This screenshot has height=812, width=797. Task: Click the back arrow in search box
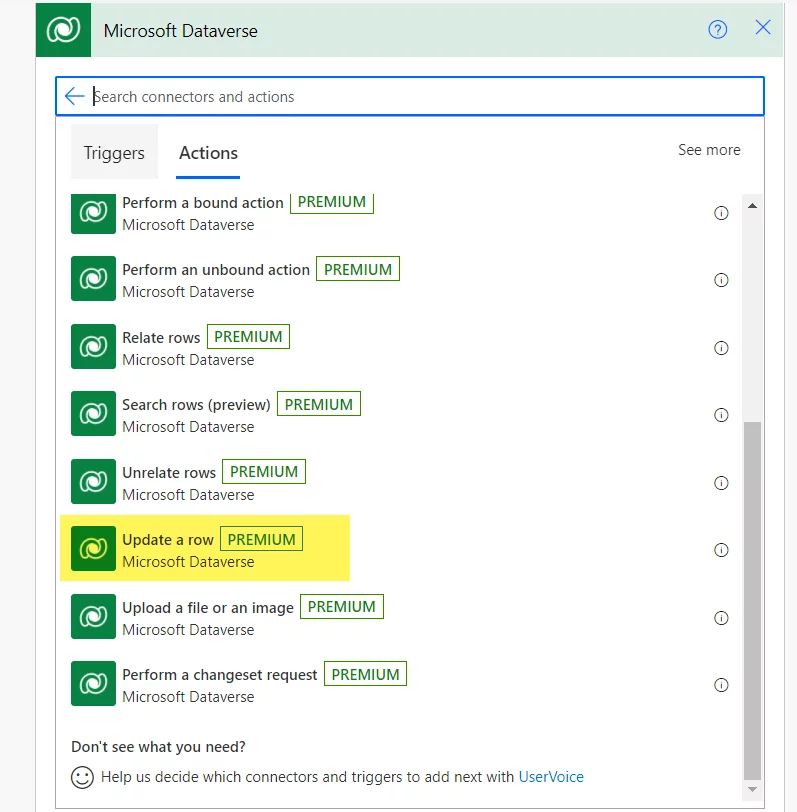click(x=75, y=96)
